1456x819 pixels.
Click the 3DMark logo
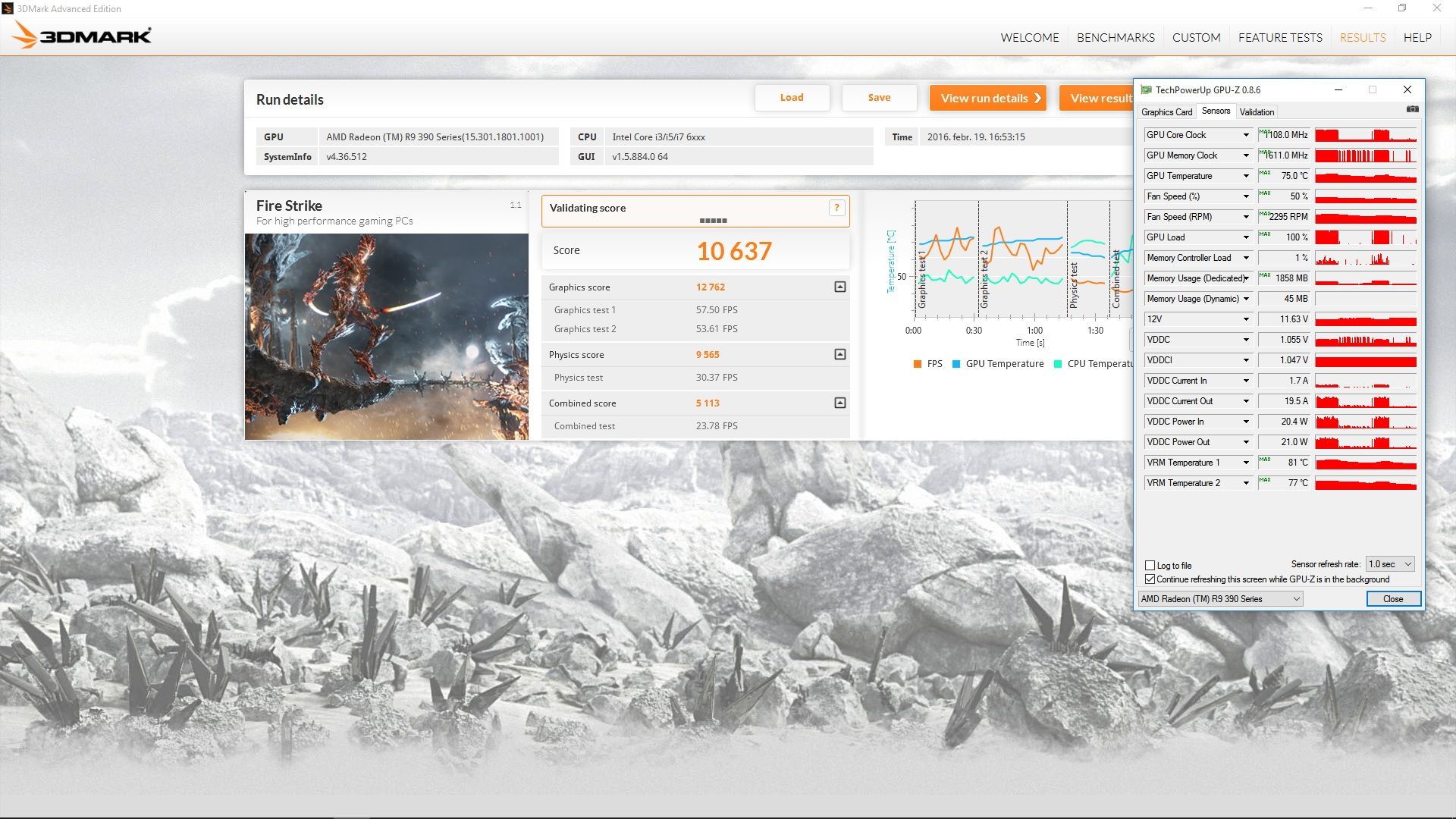click(x=81, y=35)
